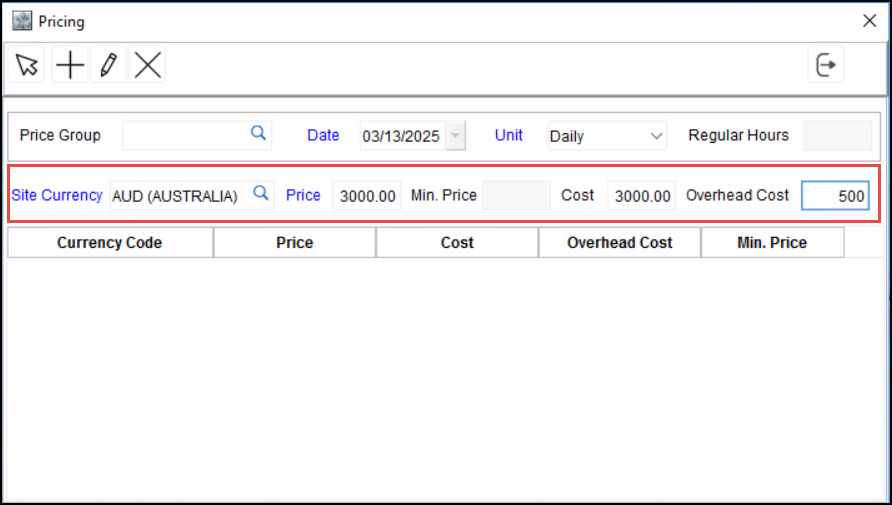The height and width of the screenshot is (505, 892).
Task: Sort by Currency Code column header
Action: click(x=110, y=243)
